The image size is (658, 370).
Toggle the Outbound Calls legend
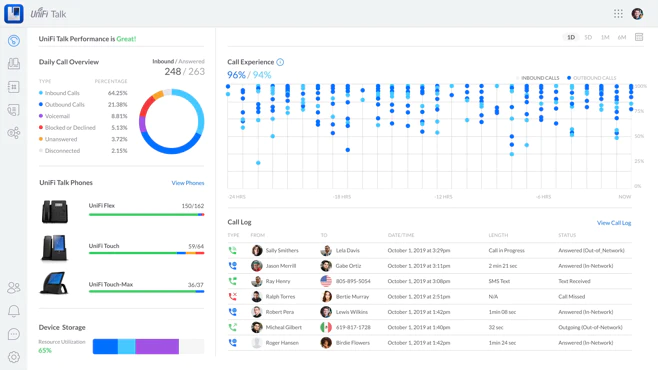pos(591,78)
